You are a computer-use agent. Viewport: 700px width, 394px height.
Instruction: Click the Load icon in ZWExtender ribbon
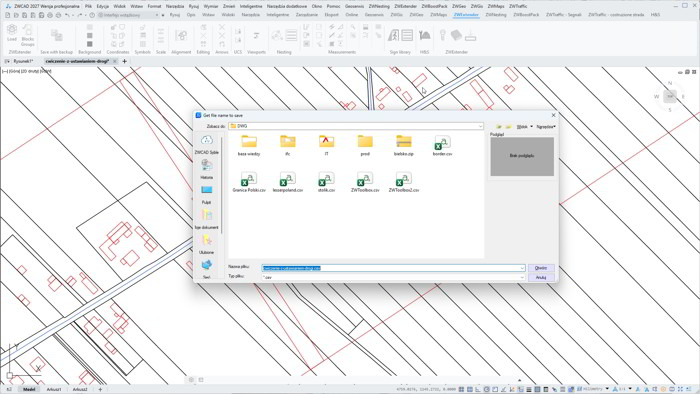coord(12,33)
